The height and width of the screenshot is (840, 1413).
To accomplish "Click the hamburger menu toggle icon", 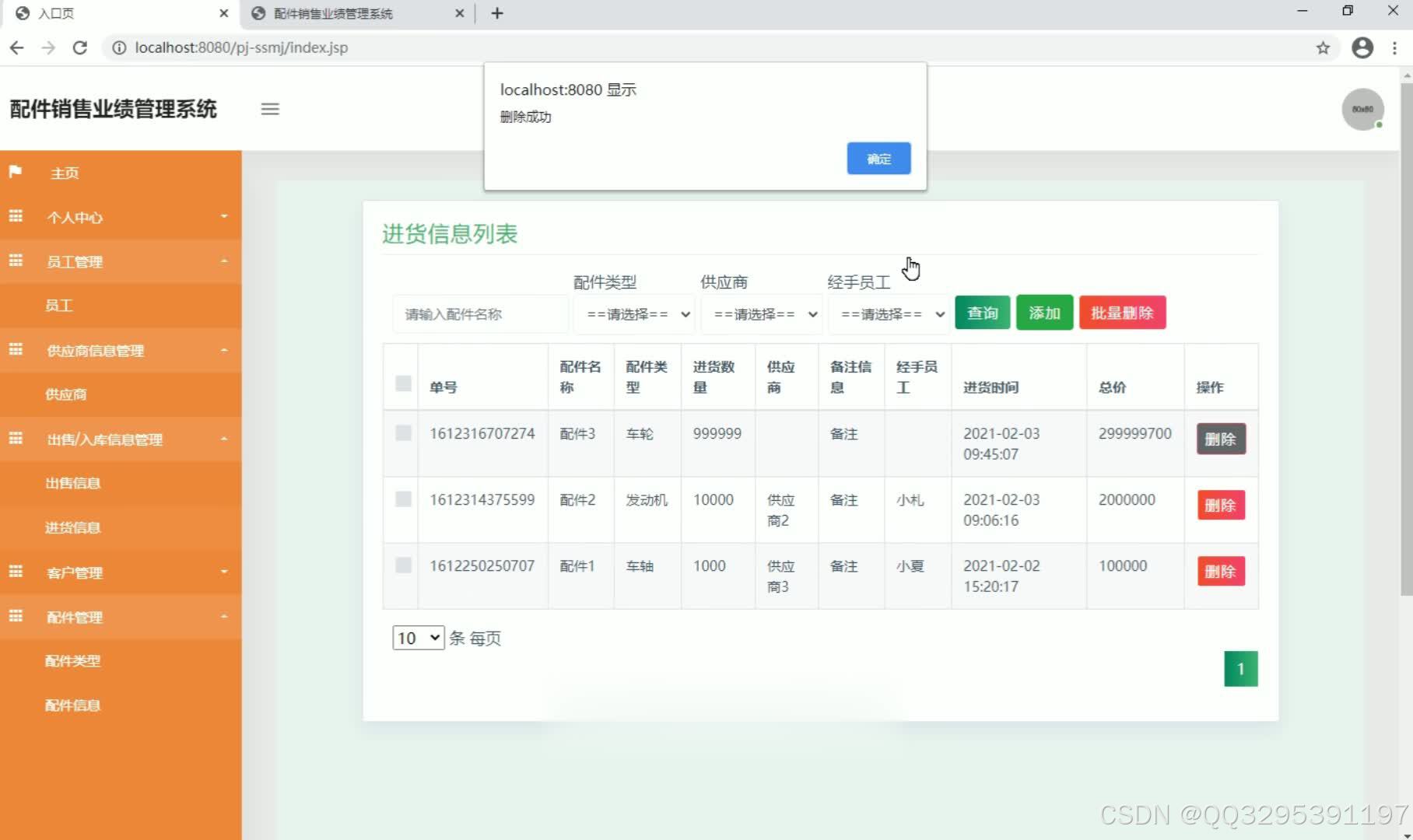I will coord(270,109).
